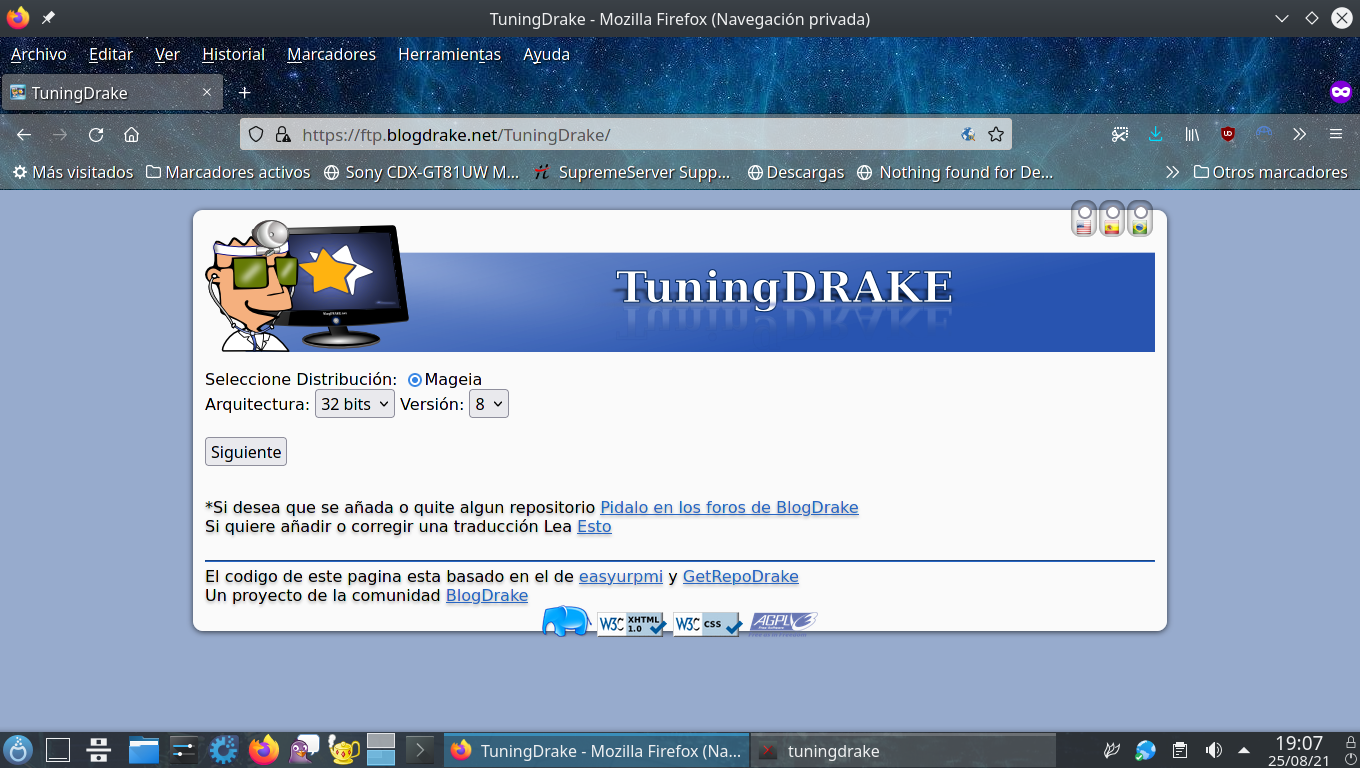Open the SupremeServer Supp... bookmark
Screen dimensions: 1360x768
pos(633,172)
